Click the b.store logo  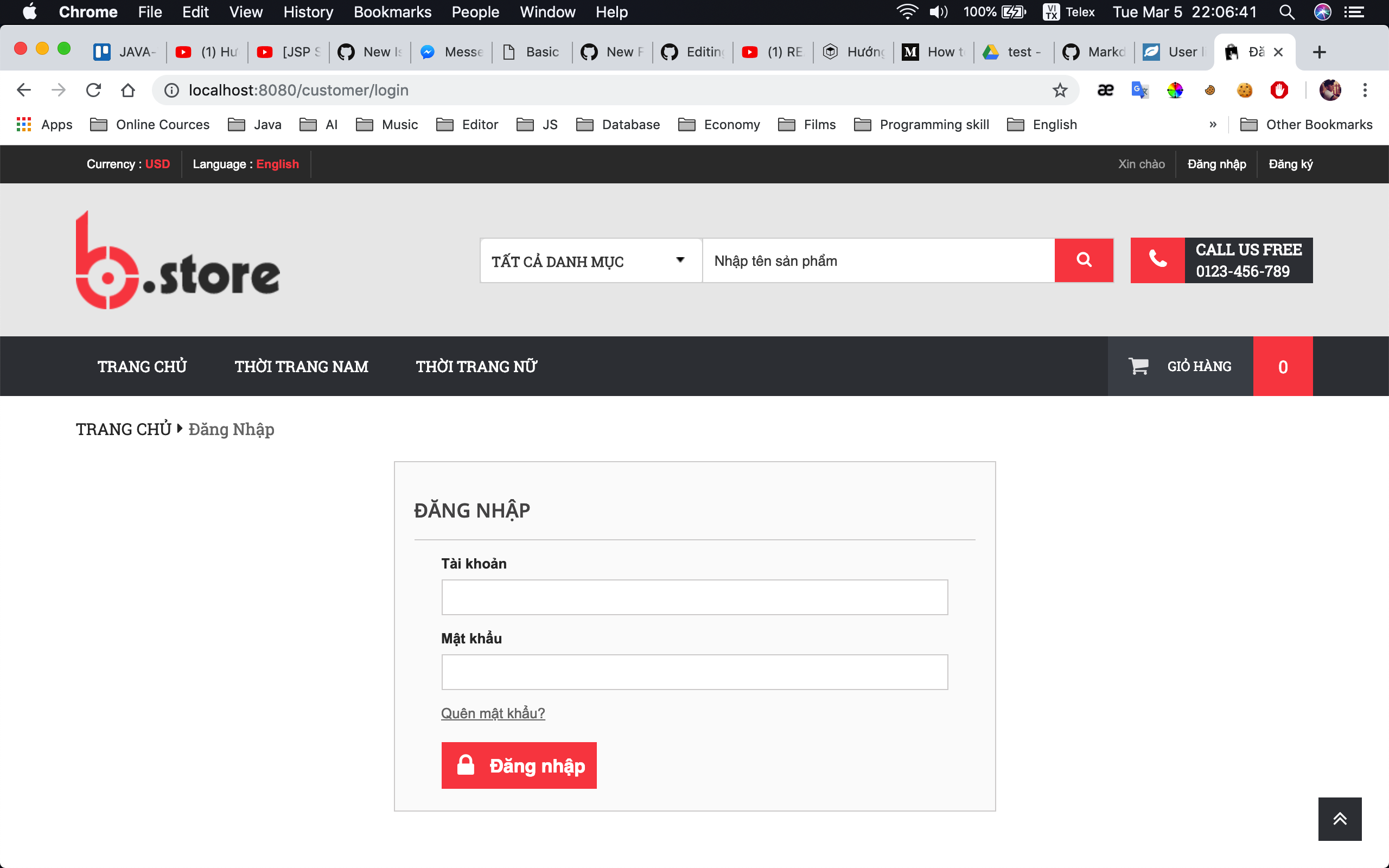[177, 259]
